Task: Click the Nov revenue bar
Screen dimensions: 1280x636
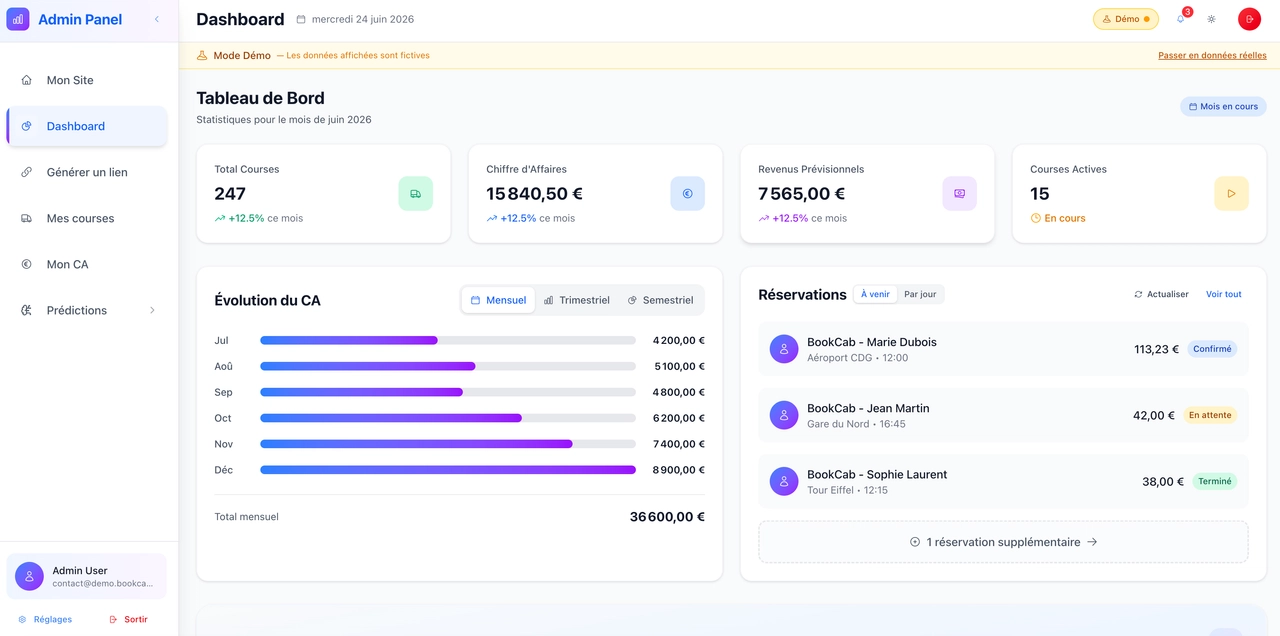Action: (x=448, y=444)
